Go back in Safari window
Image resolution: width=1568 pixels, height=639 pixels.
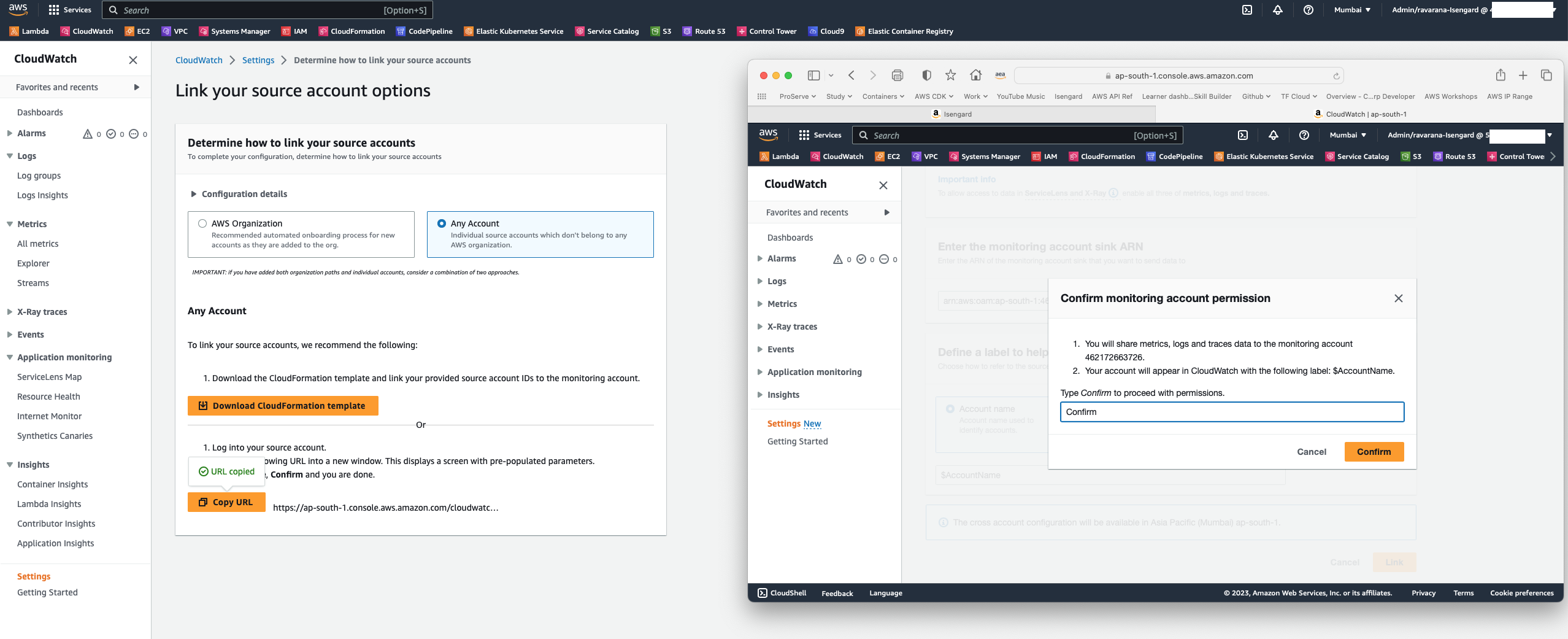(851, 76)
